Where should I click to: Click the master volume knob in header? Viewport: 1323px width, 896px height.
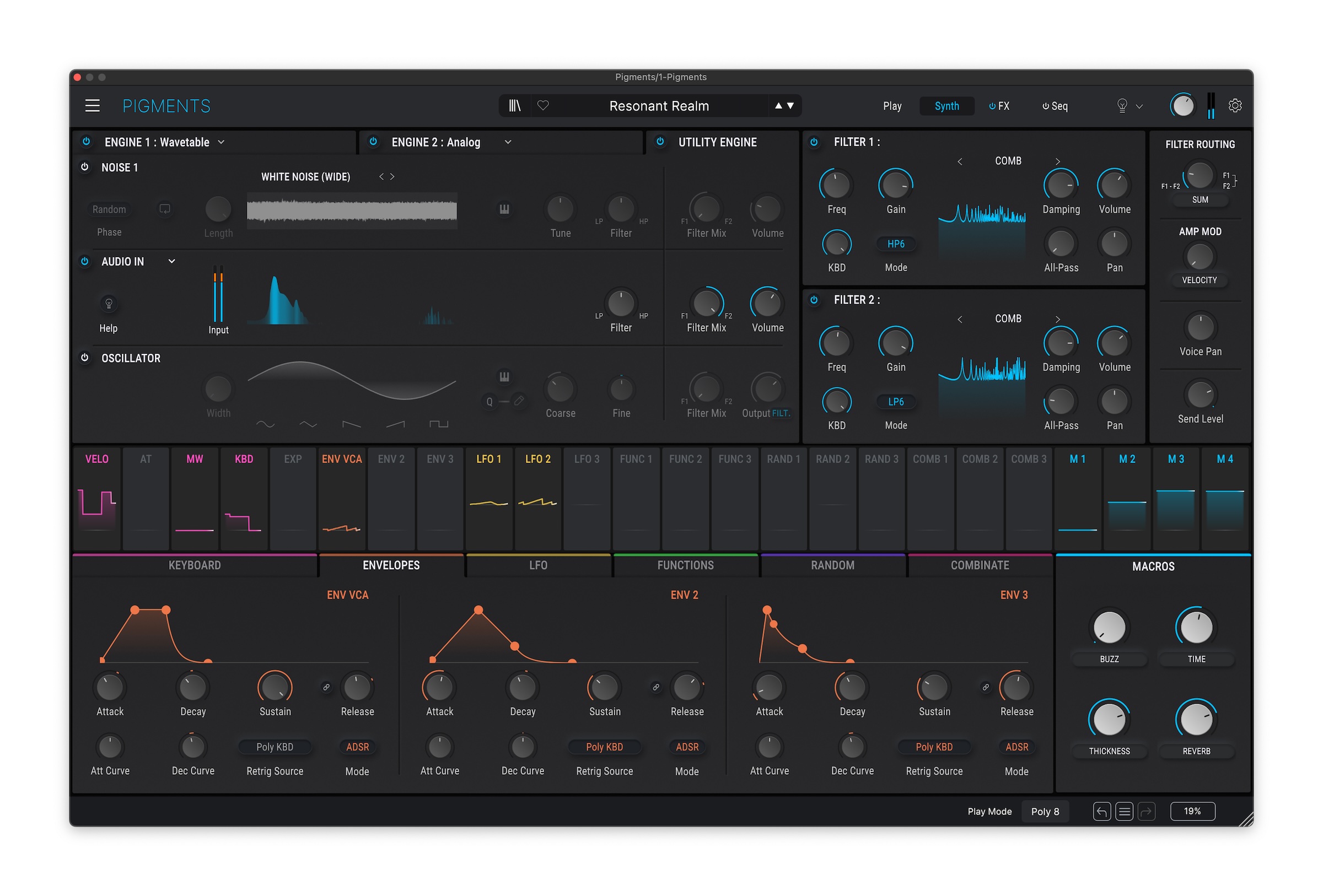coord(1183,106)
